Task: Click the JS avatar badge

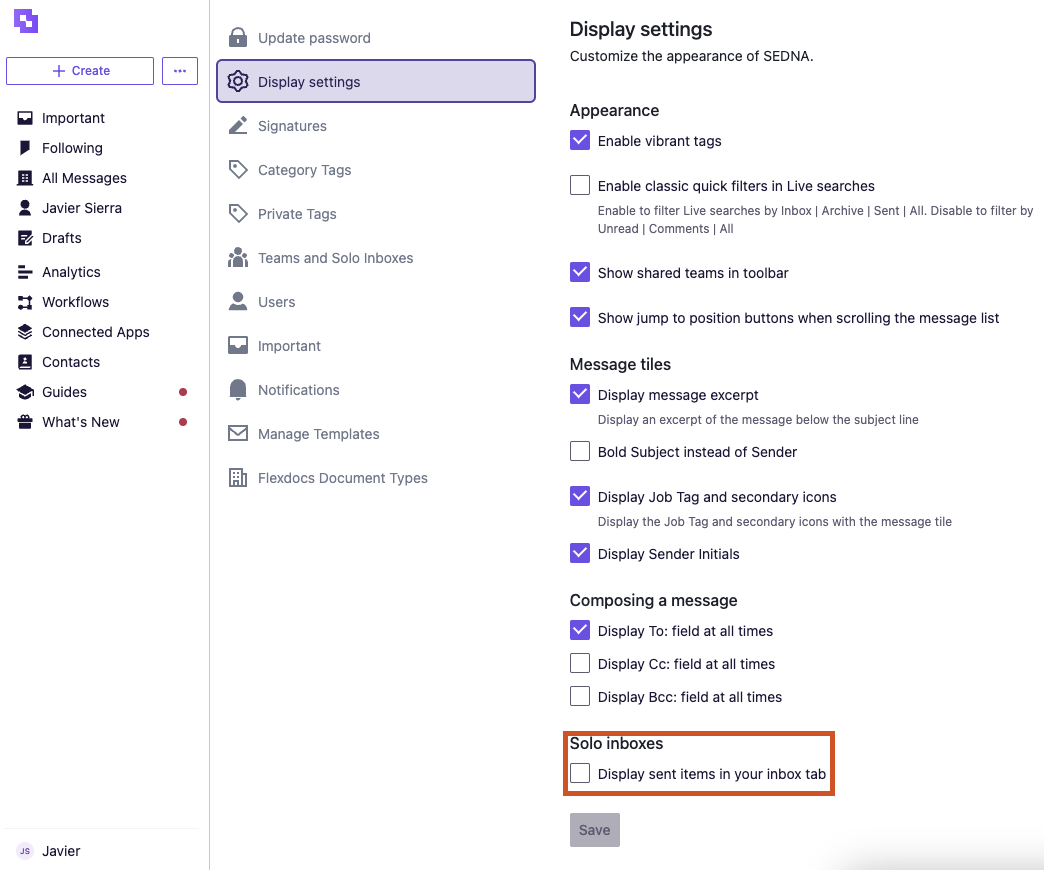Action: click(x=25, y=851)
